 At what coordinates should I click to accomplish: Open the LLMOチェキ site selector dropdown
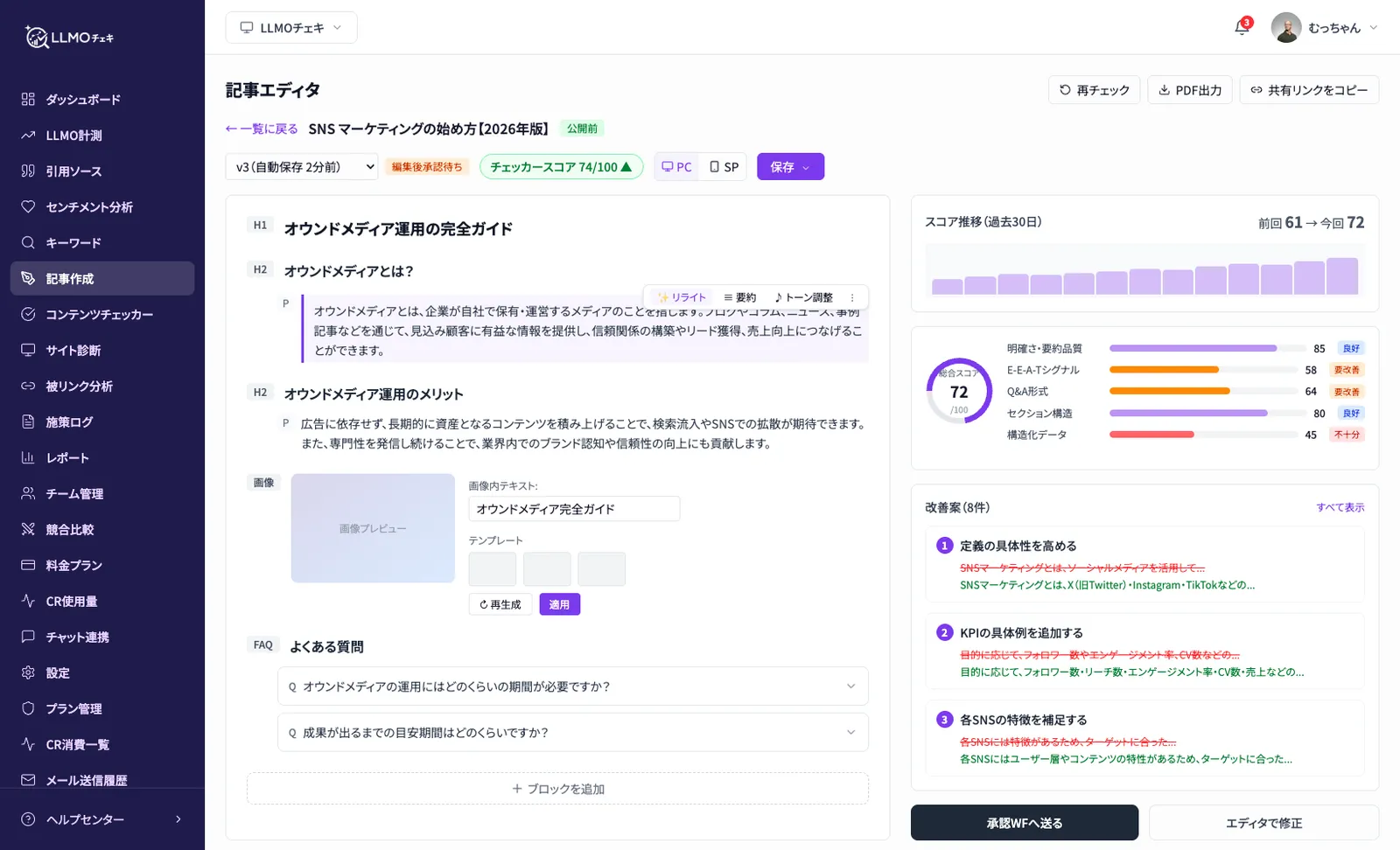click(291, 28)
